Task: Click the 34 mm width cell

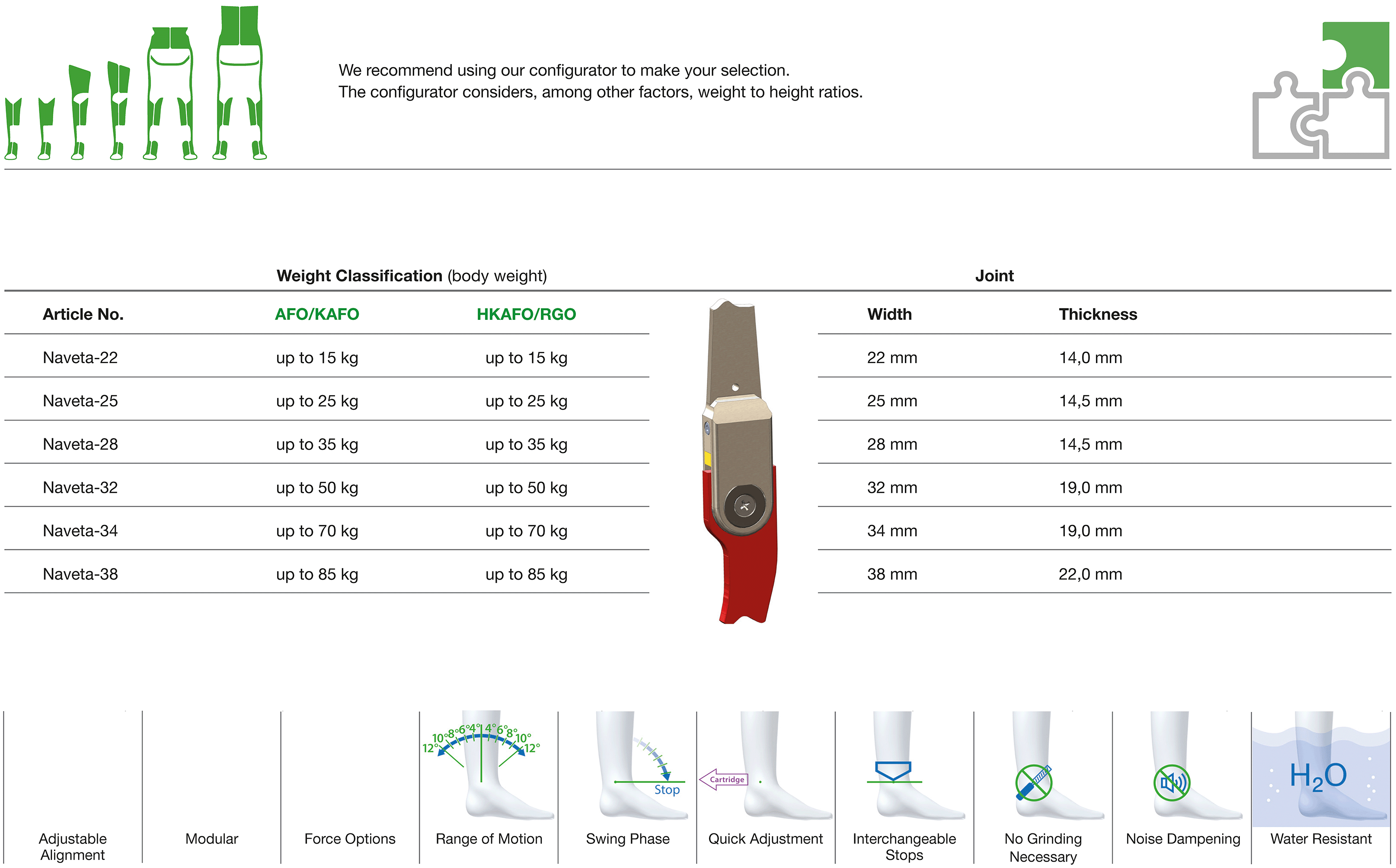Action: point(892,530)
